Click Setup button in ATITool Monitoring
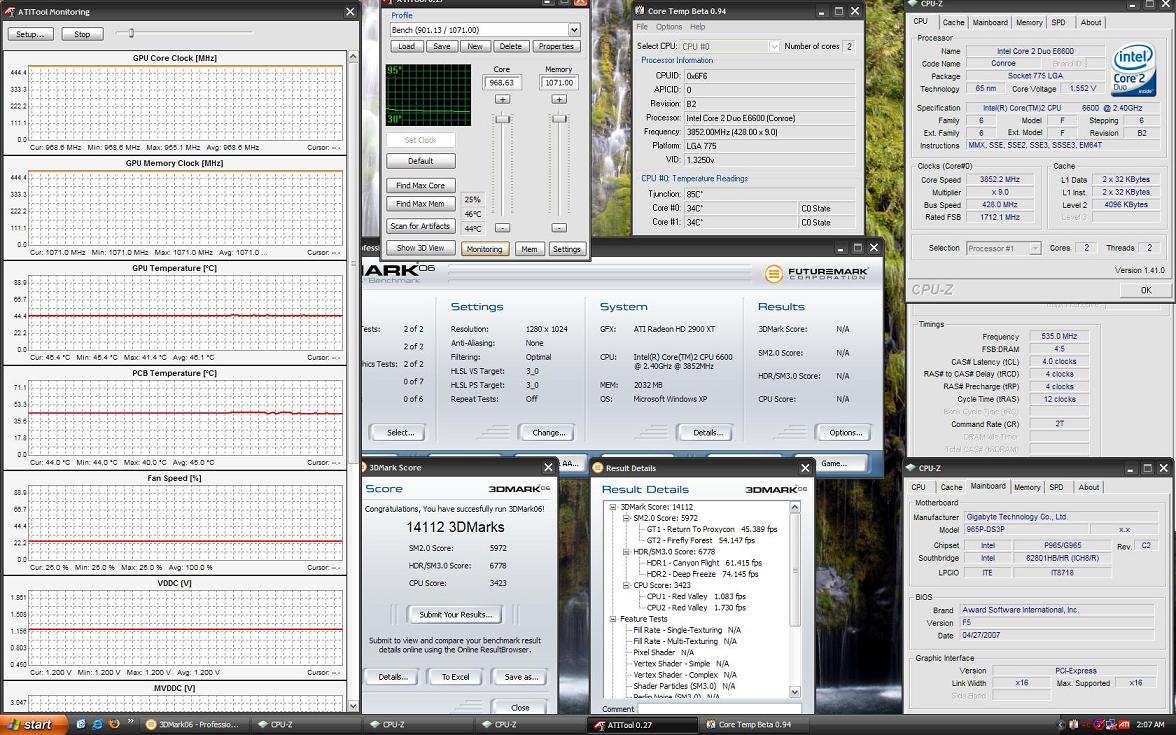The image size is (1176, 735). coord(31,34)
